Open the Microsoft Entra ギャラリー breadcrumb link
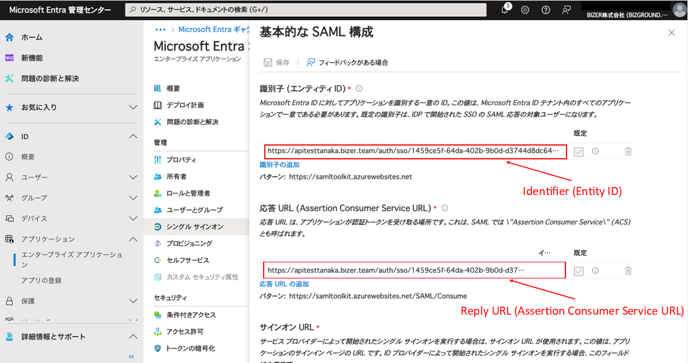This screenshot has width=688, height=363. pyautogui.click(x=213, y=29)
